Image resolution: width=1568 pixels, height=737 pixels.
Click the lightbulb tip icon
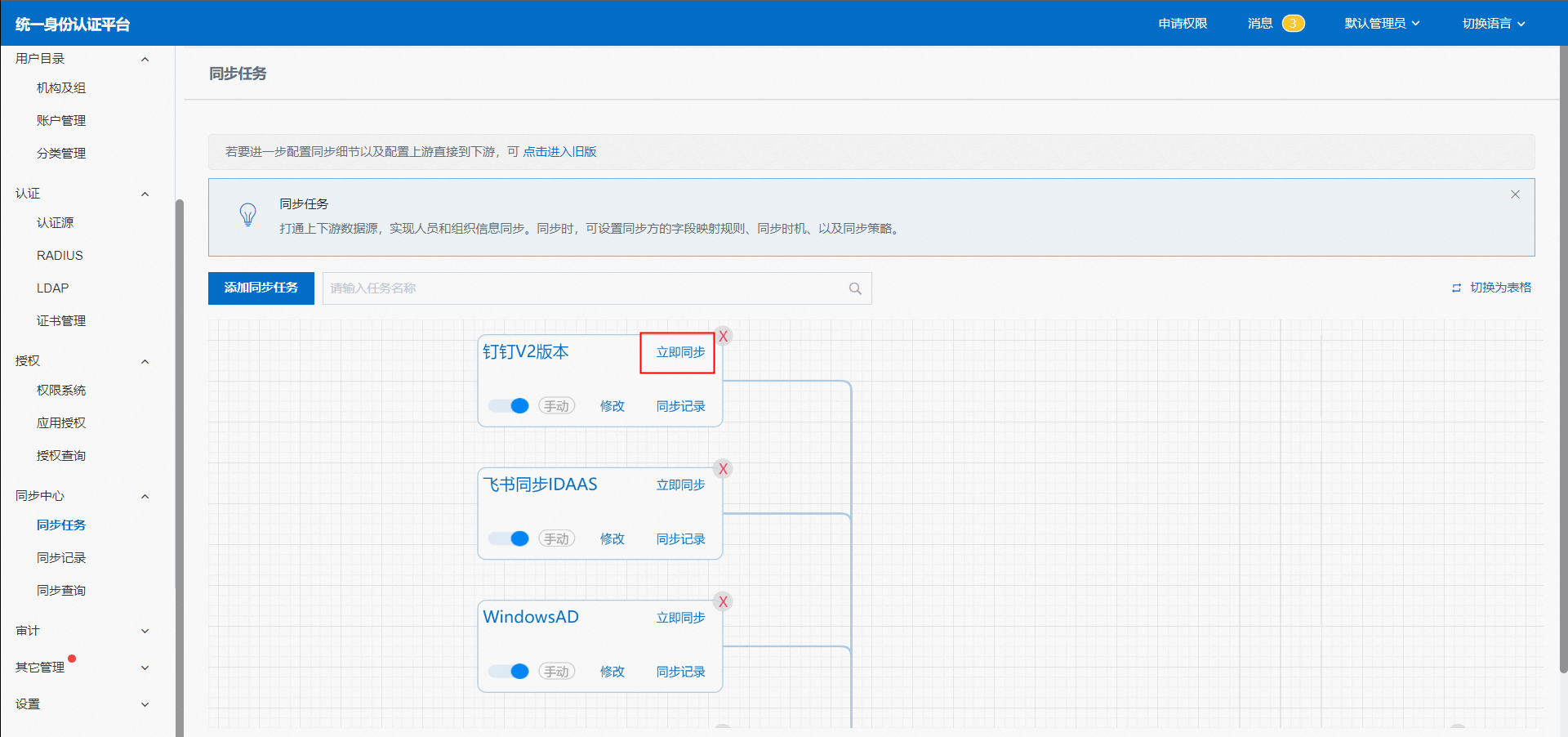point(247,215)
